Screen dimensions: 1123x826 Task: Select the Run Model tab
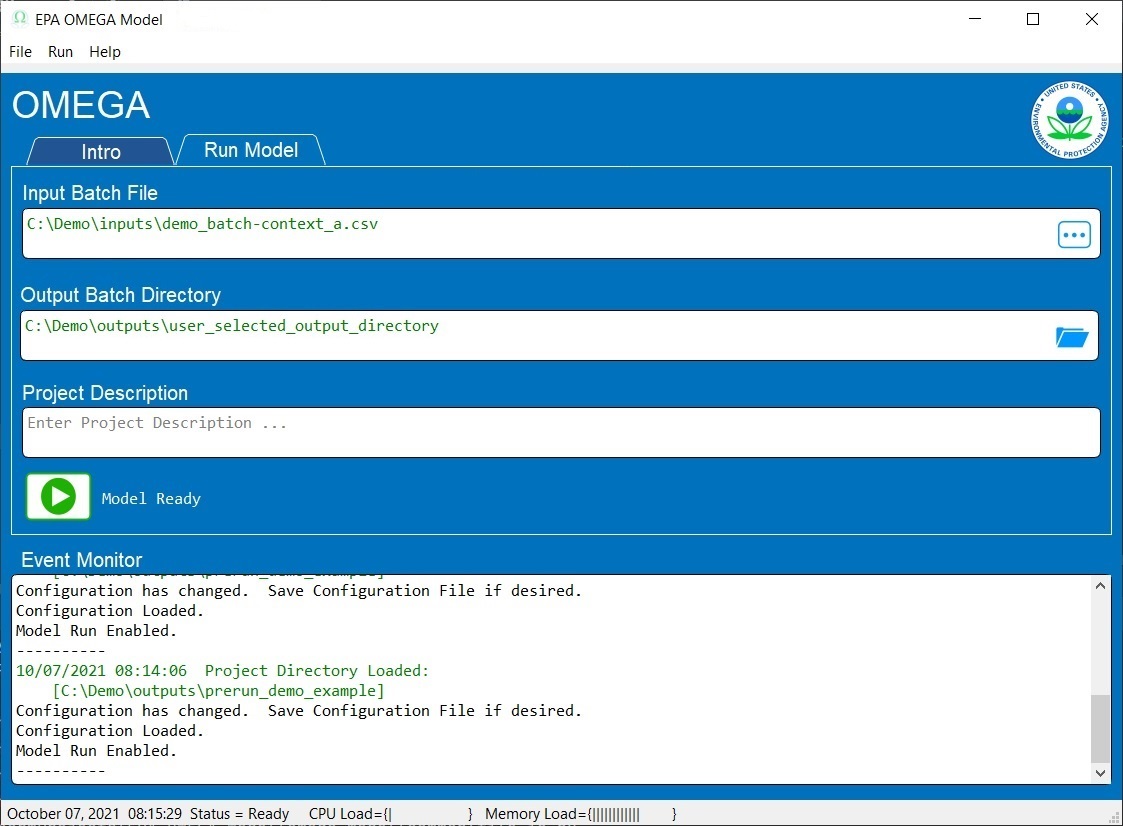pyautogui.click(x=251, y=150)
